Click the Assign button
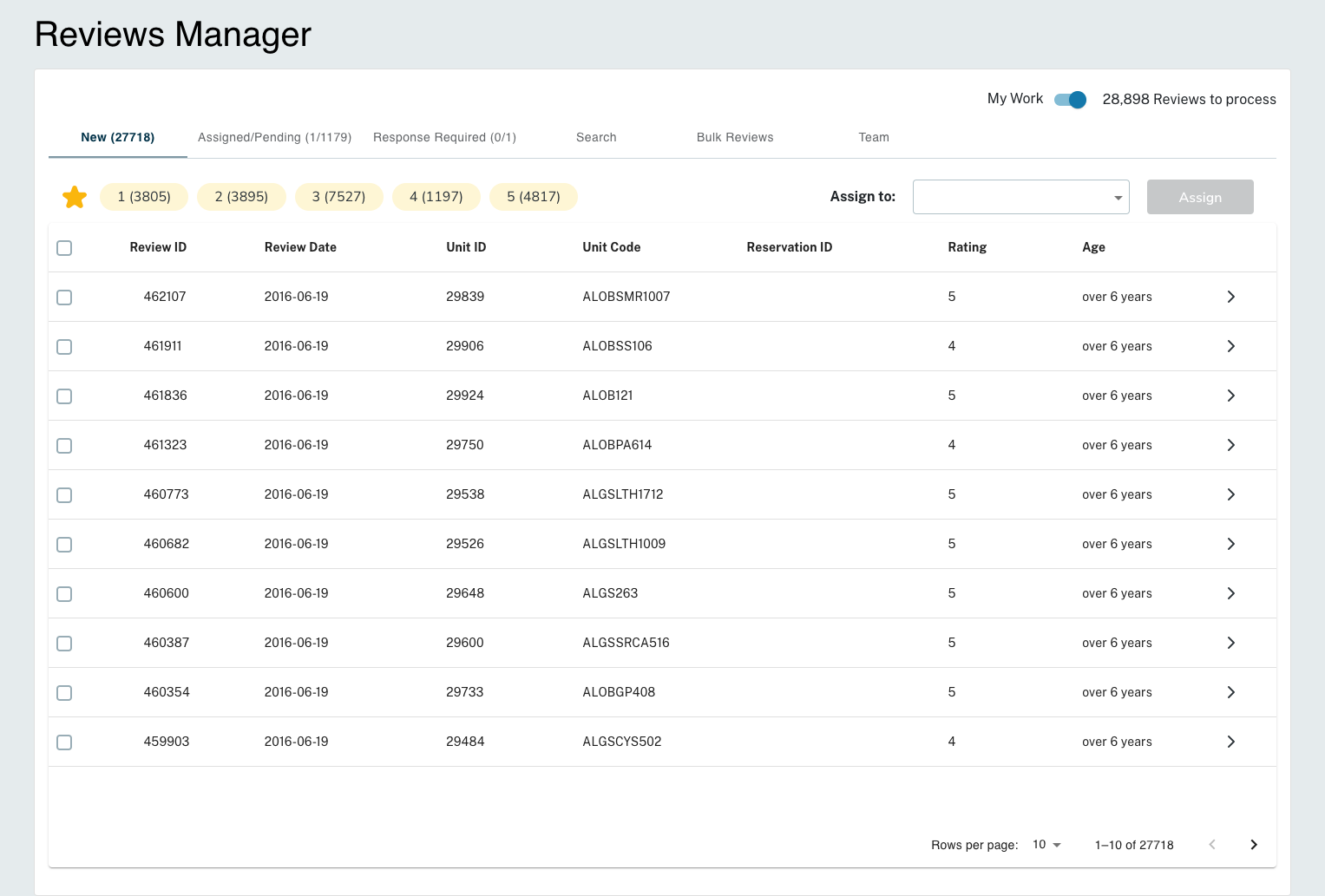 click(x=1200, y=197)
